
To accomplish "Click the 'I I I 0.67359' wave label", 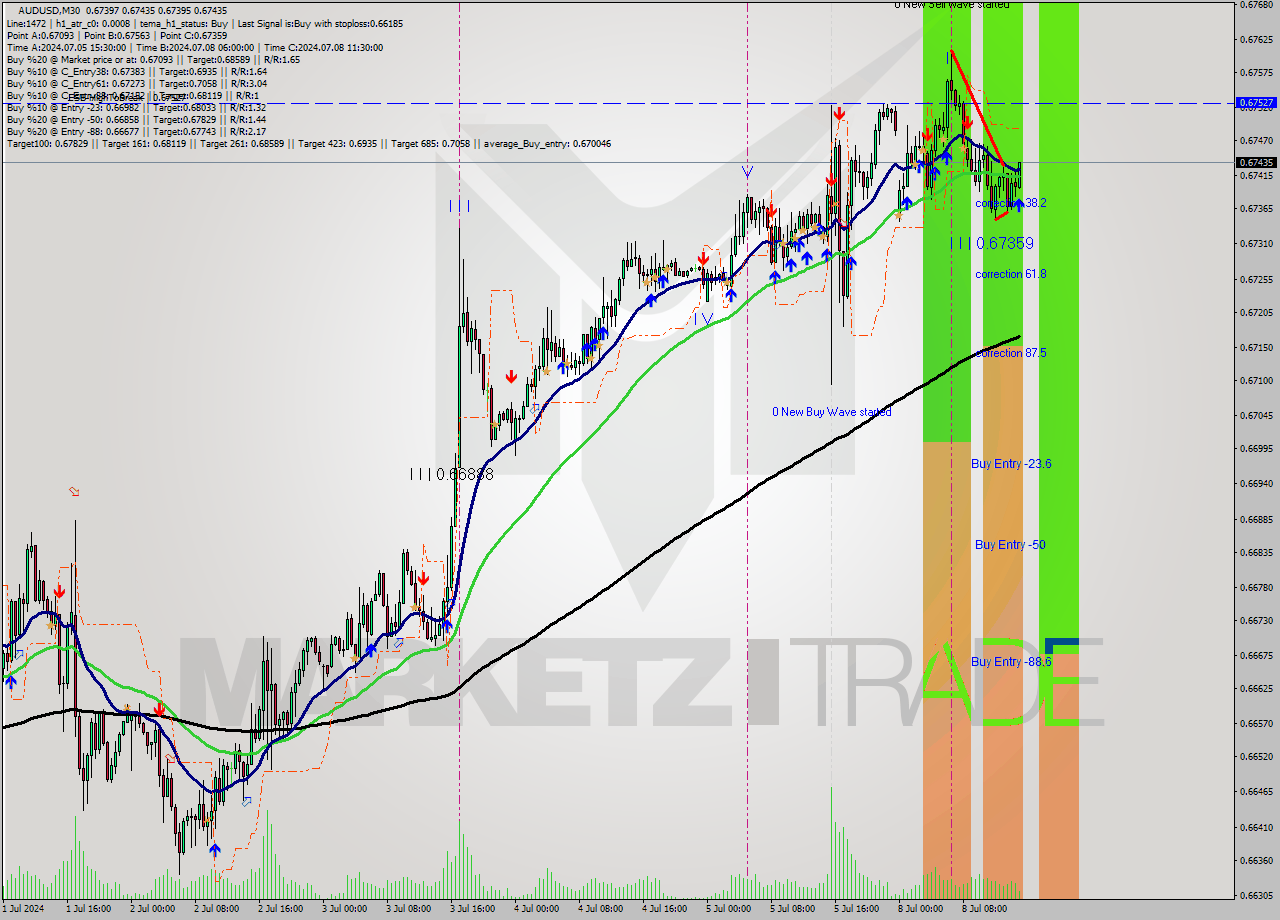I will tap(992, 243).
